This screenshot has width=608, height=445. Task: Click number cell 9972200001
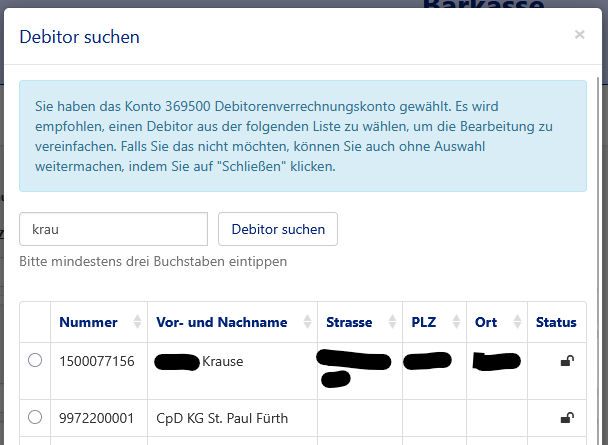point(97,418)
